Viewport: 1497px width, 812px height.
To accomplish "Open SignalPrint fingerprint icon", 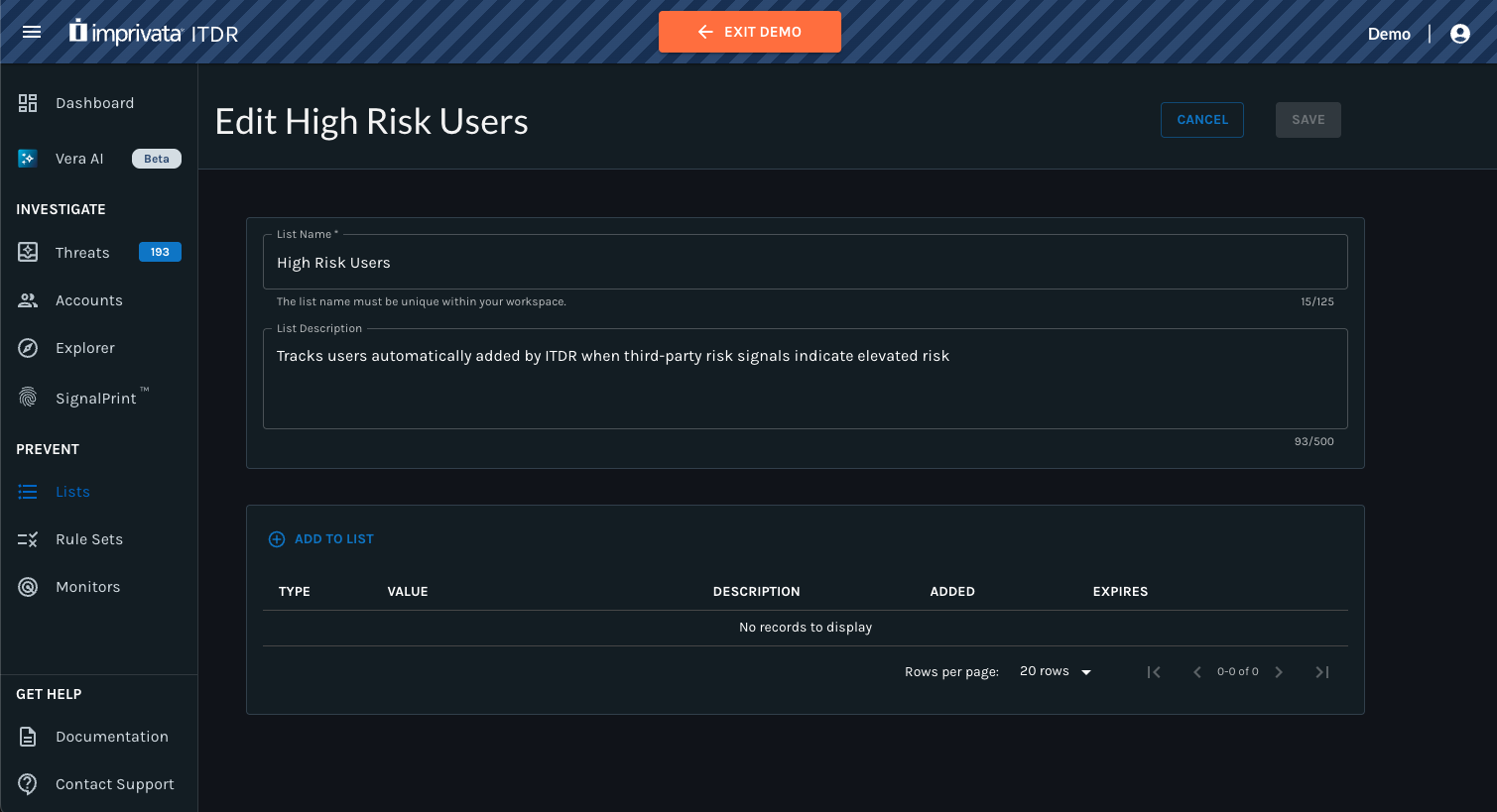I will pos(28,398).
